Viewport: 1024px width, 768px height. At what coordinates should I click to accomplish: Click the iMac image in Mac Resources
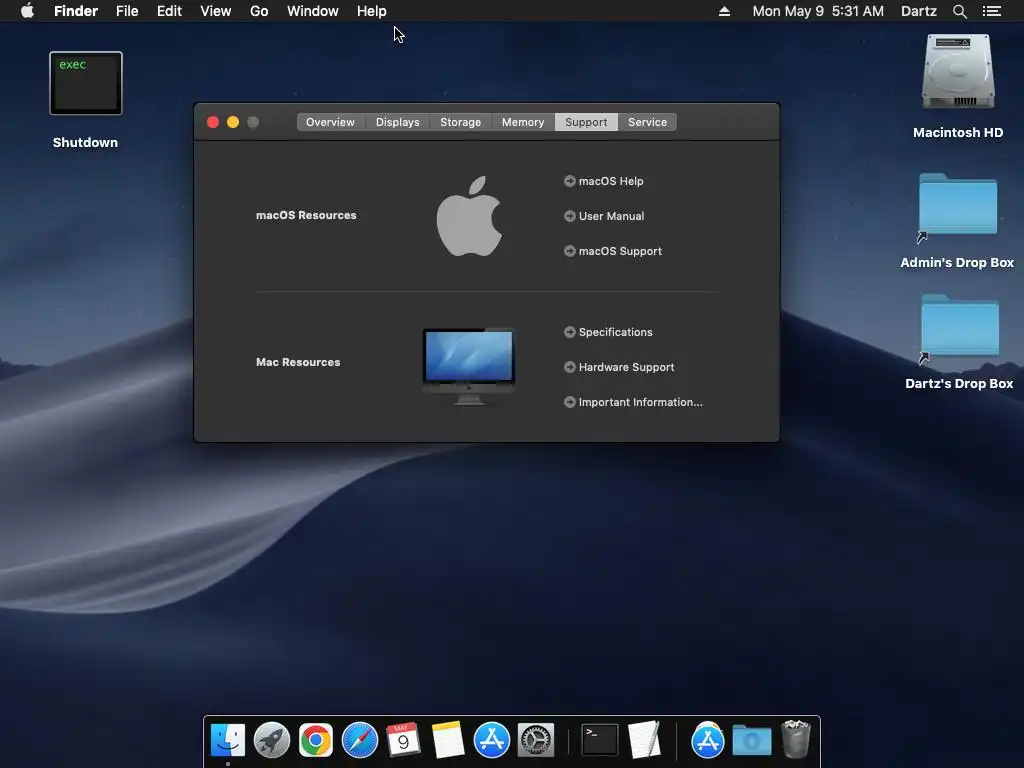(469, 366)
